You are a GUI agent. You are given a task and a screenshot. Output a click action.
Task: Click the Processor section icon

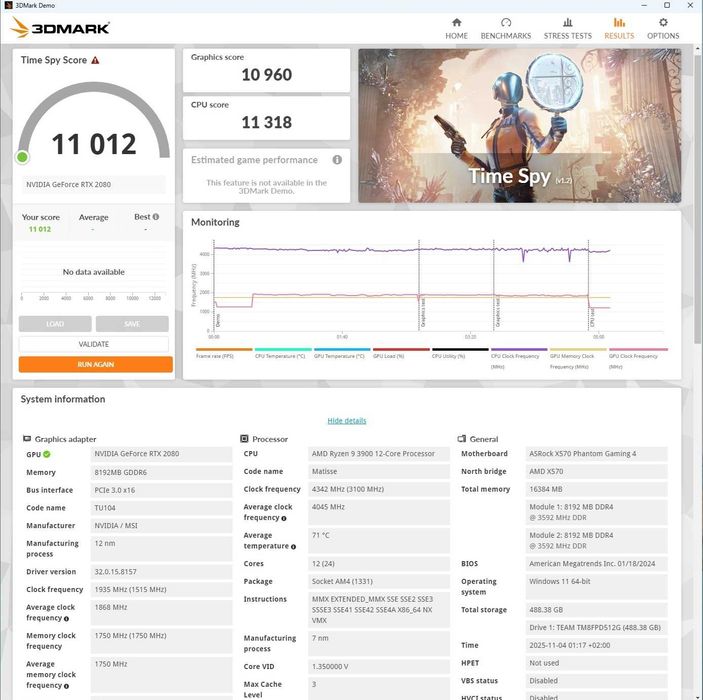[244, 439]
